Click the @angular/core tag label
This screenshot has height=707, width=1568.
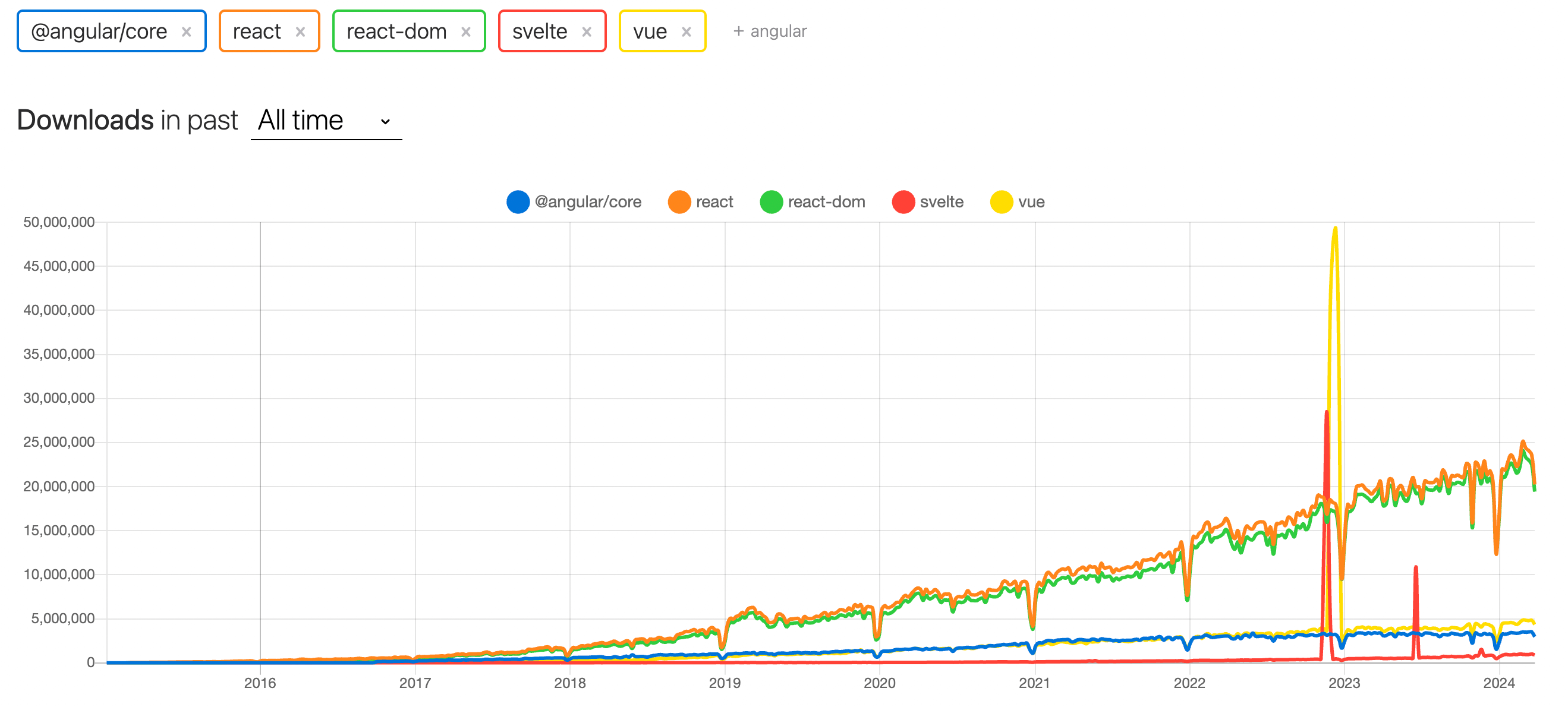click(99, 31)
